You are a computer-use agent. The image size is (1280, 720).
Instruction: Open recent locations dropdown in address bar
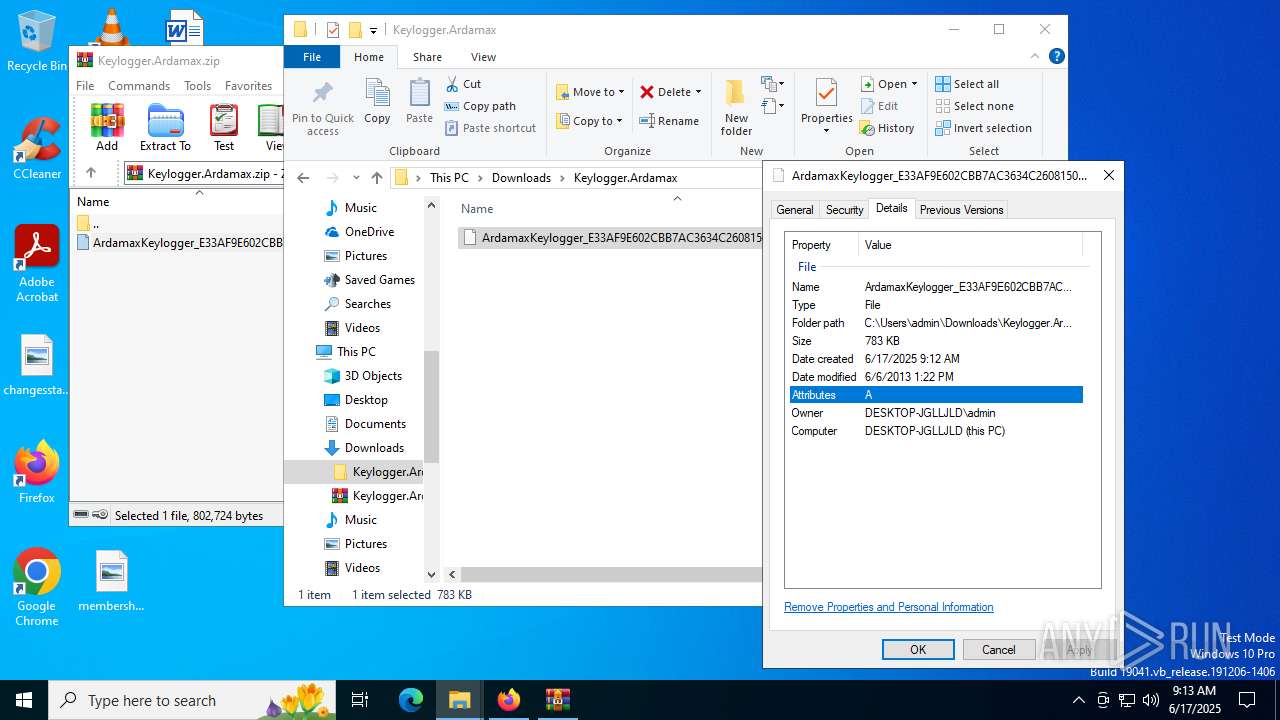pos(356,178)
